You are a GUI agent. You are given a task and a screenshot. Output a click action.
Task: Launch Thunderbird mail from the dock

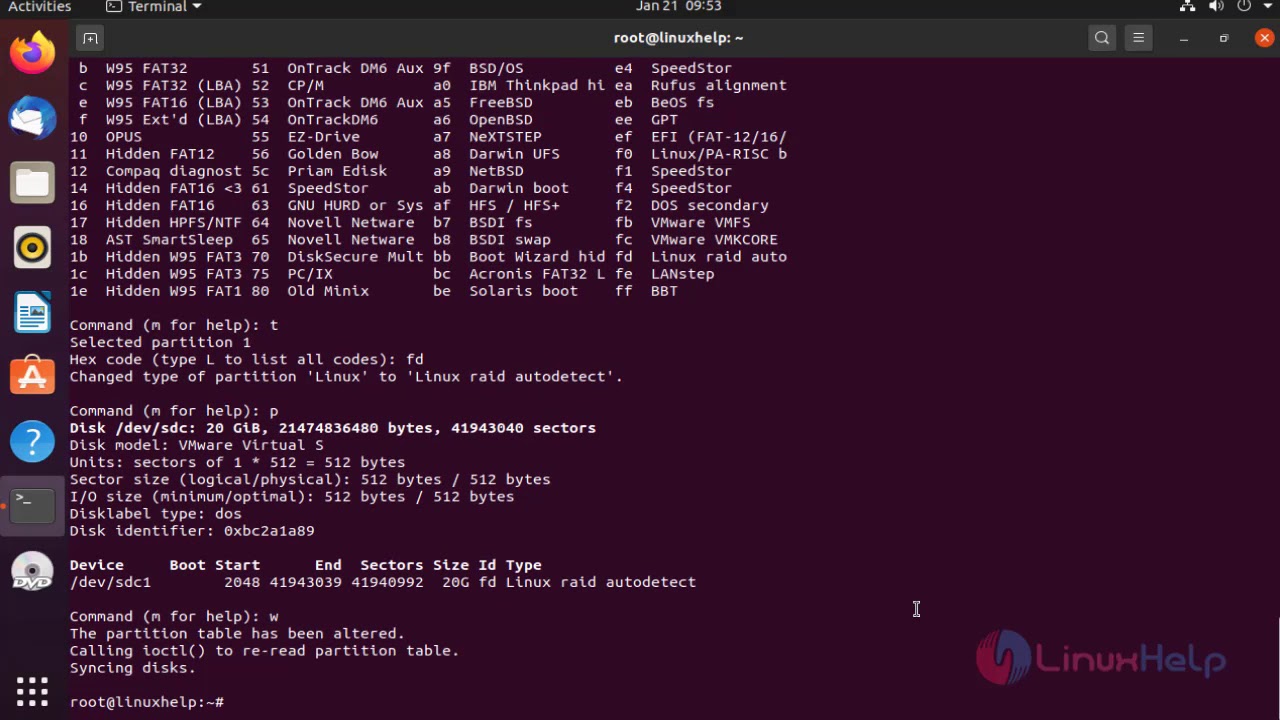(x=32, y=118)
